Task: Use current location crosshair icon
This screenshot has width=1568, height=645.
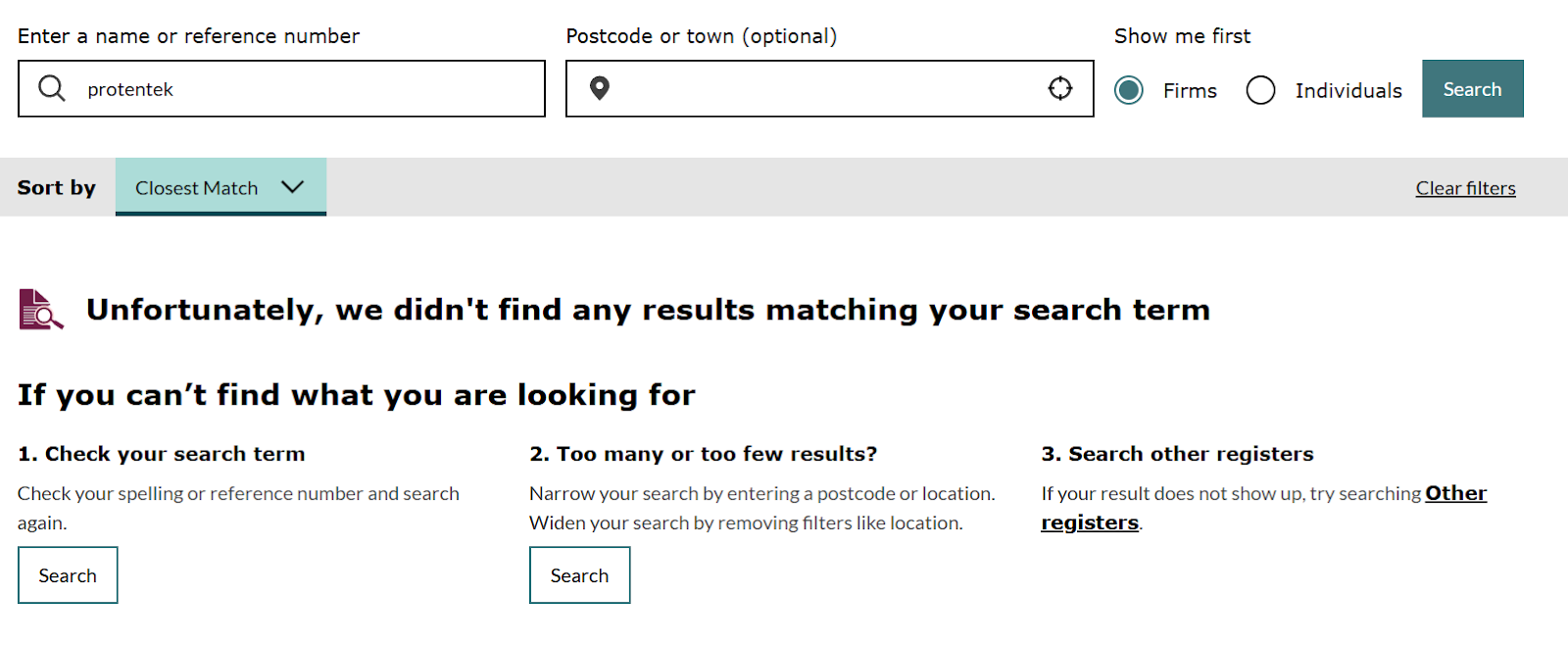Action: tap(1060, 88)
